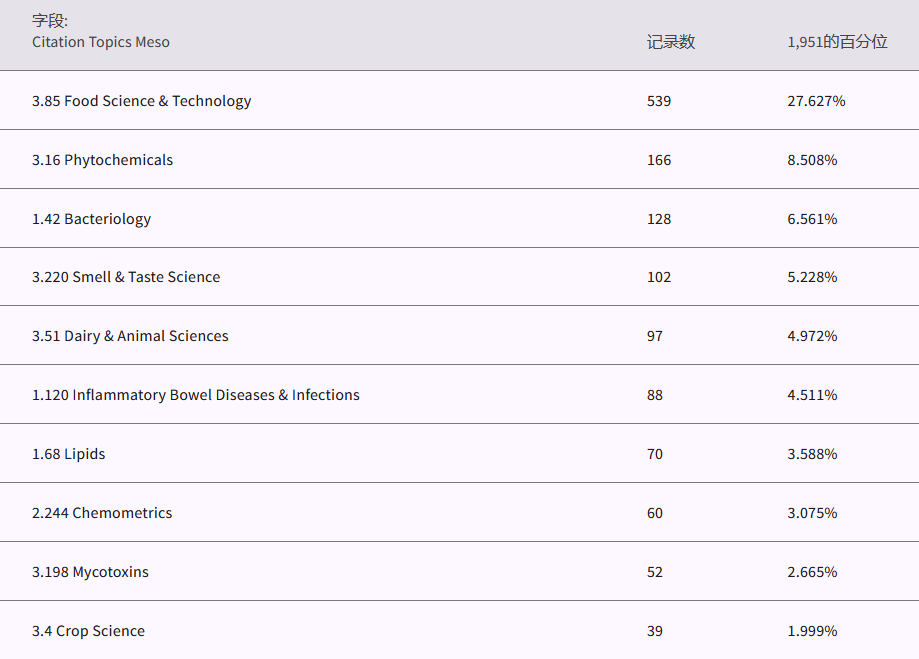Click the 3.51 Dairy & Animal Sciences topic
The width and height of the screenshot is (919, 659).
[130, 336]
